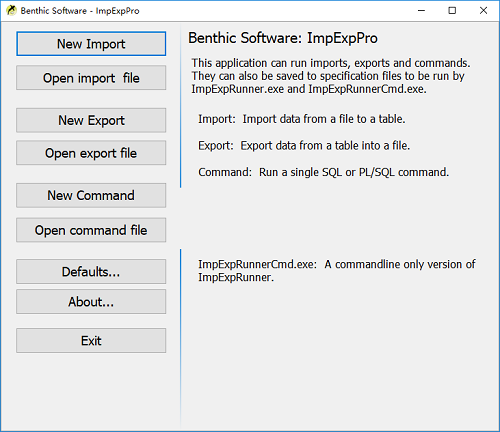Start a New Export

[91, 120]
